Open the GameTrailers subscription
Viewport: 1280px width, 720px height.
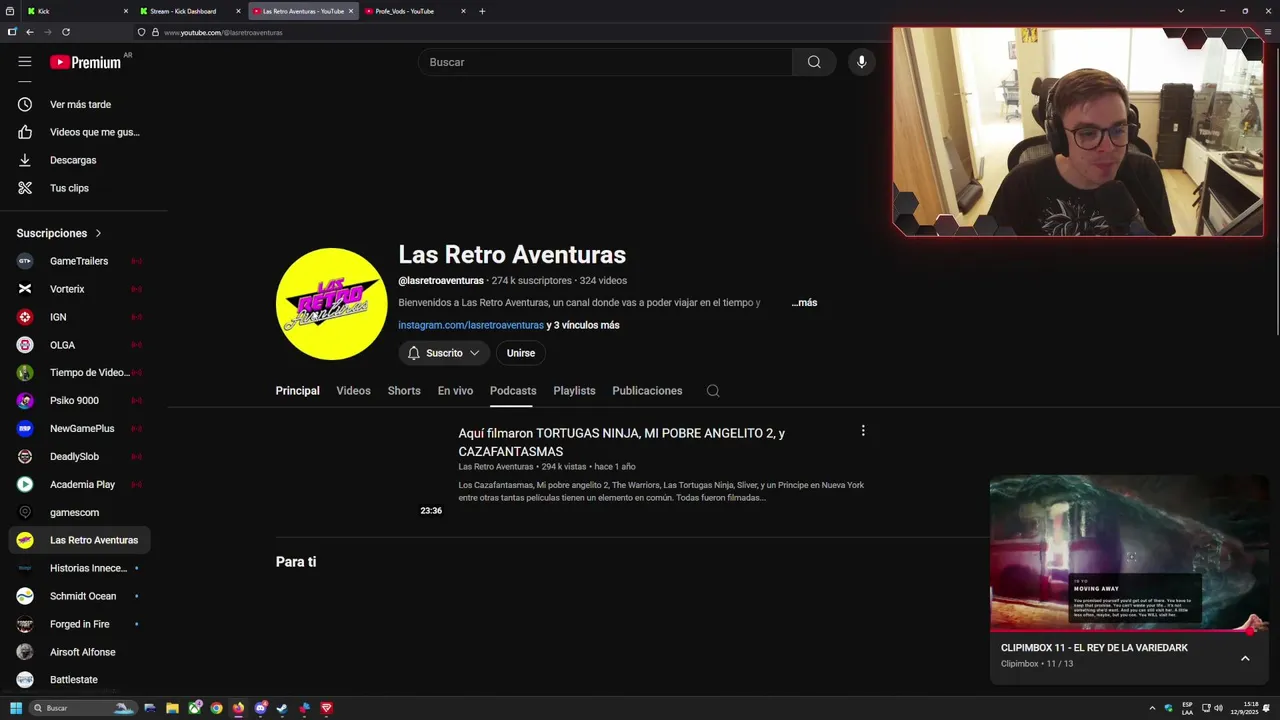coord(80,261)
